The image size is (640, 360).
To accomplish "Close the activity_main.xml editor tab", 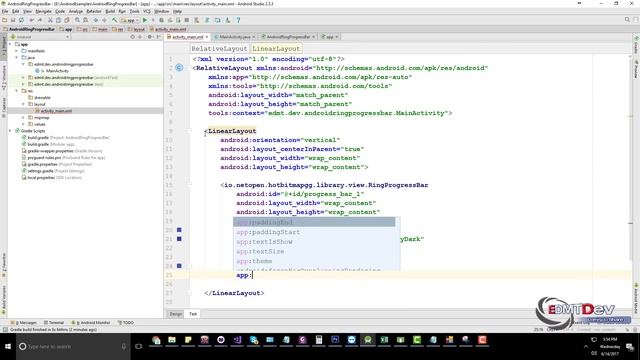I will tap(207, 37).
